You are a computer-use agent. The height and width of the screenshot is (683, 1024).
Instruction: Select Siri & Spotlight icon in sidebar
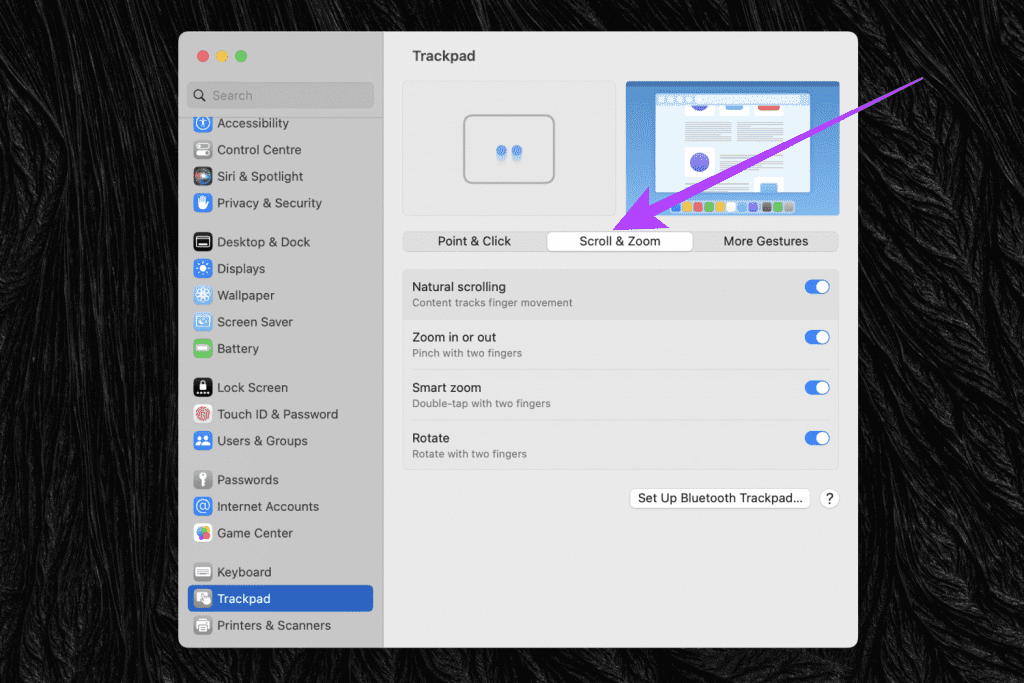(202, 176)
